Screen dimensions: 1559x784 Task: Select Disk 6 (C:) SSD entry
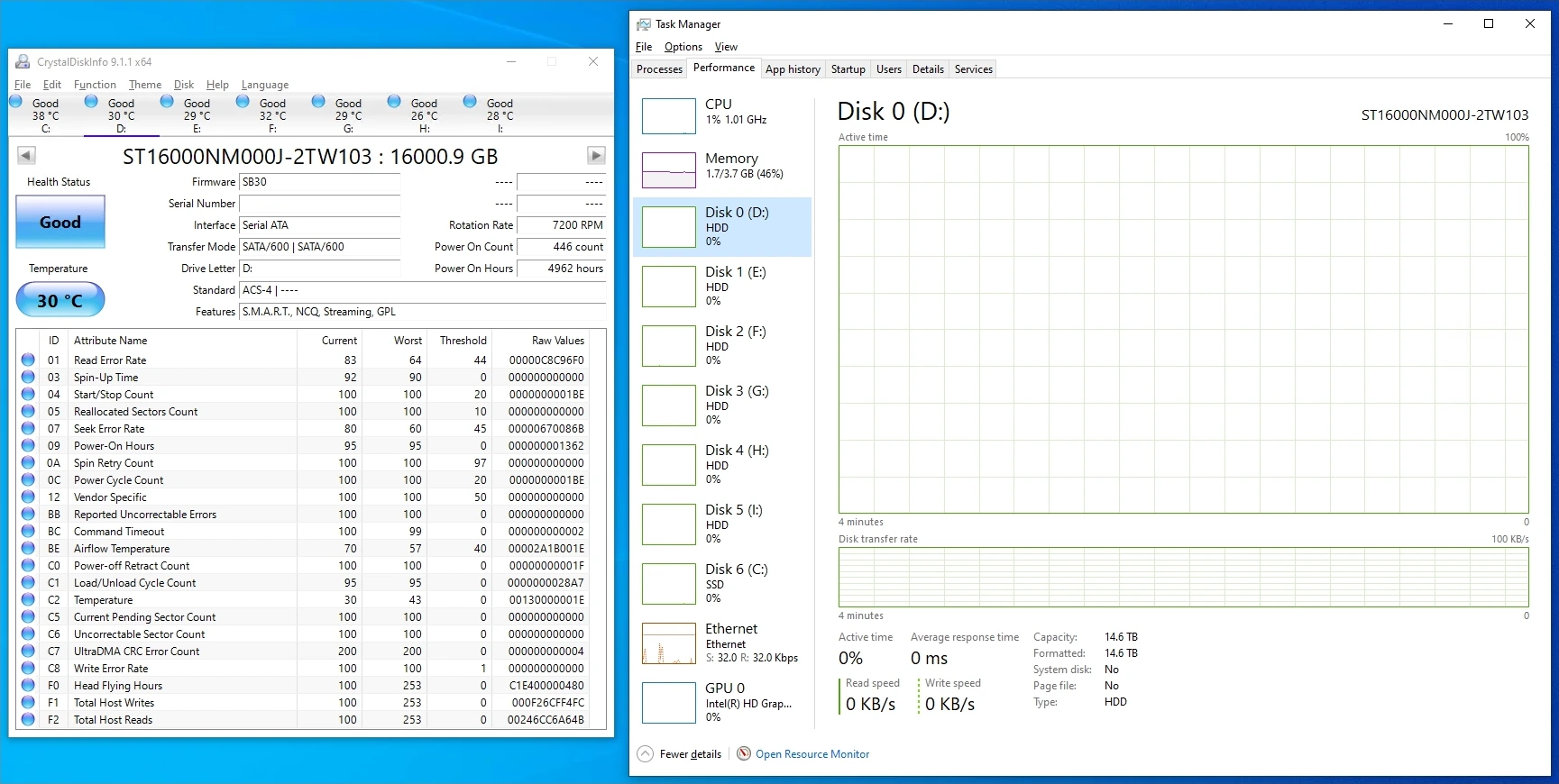coord(722,583)
